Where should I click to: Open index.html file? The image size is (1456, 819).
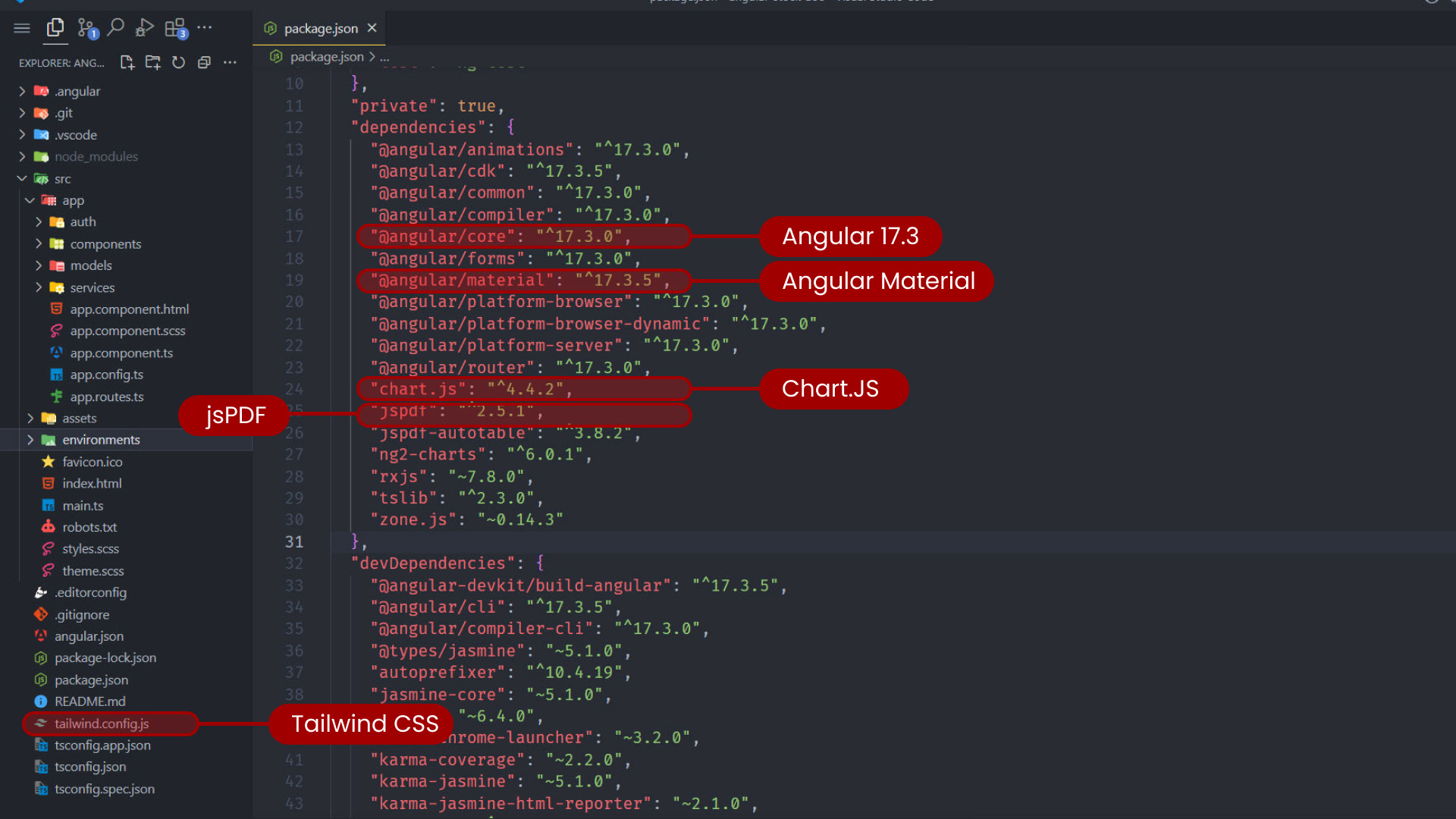(x=92, y=483)
